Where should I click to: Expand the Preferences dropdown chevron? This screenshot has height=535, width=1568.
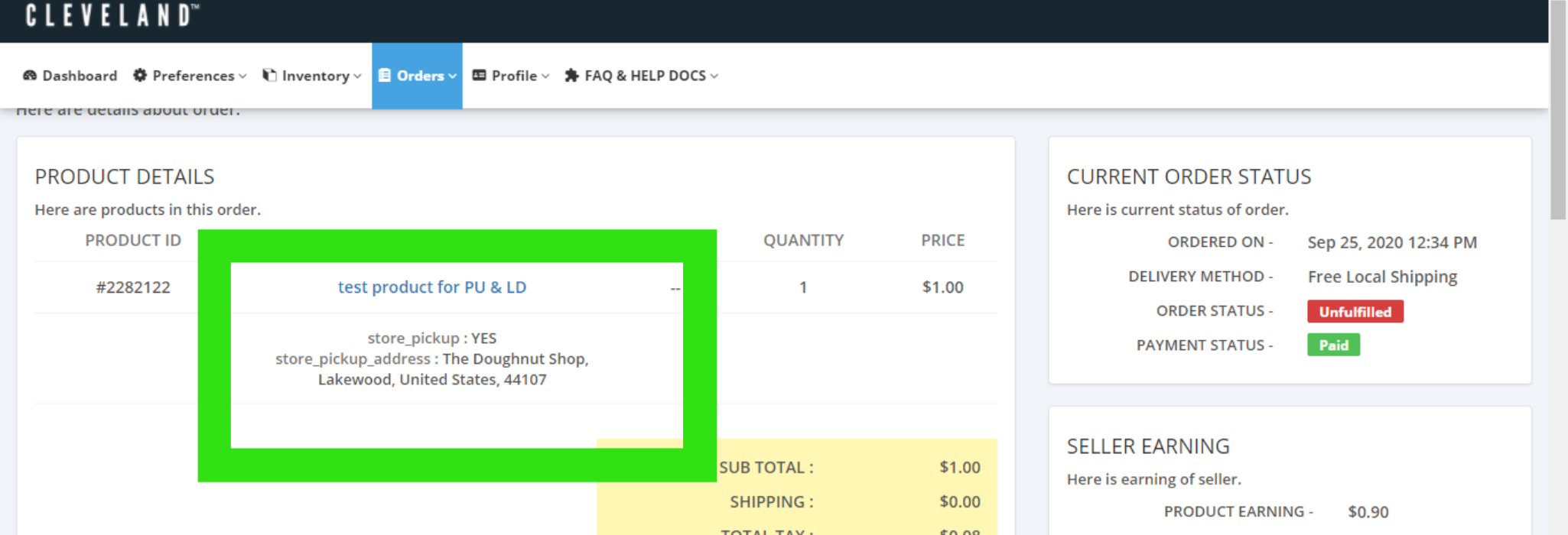click(x=242, y=76)
